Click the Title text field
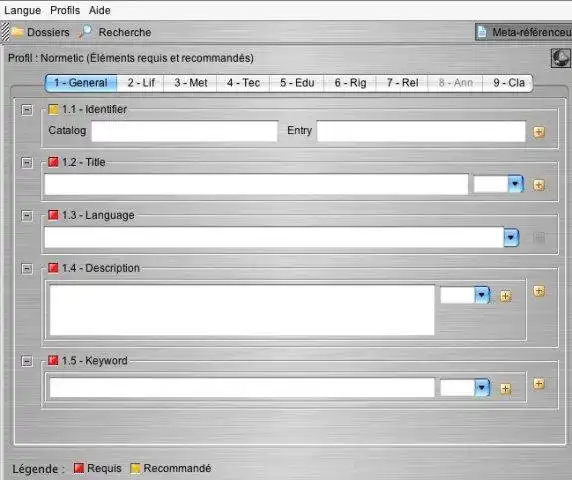The height and width of the screenshot is (480, 572). point(256,185)
